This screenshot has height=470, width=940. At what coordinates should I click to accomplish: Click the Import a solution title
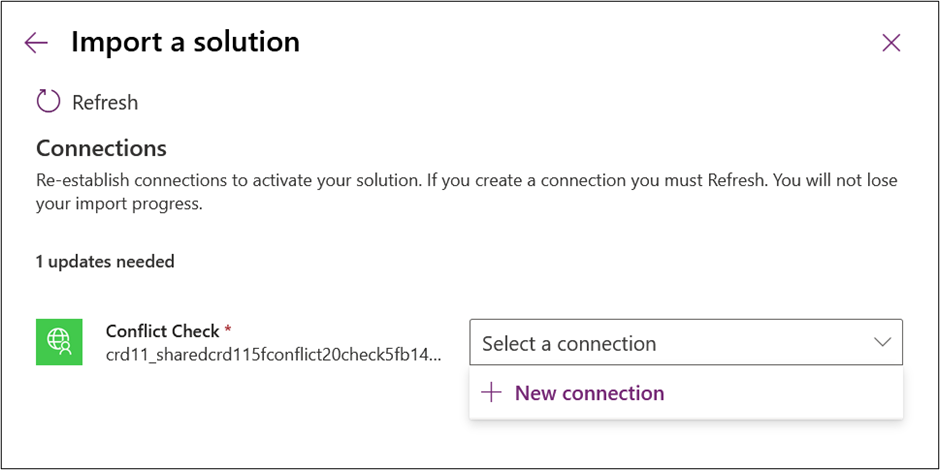185,43
